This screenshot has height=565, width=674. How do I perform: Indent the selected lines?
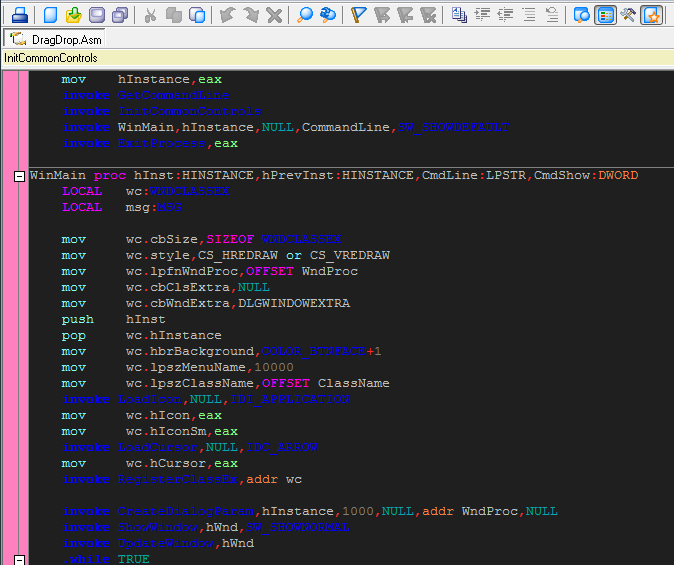[482, 15]
